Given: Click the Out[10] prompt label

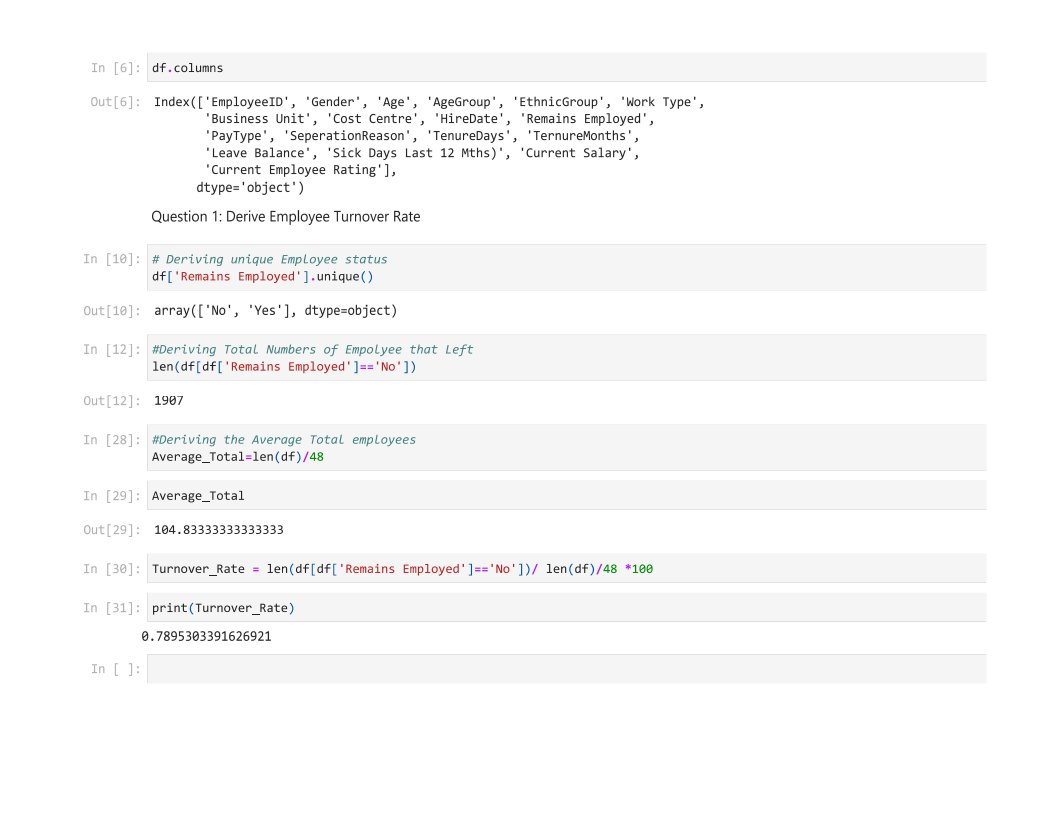Looking at the screenshot, I should [x=112, y=310].
